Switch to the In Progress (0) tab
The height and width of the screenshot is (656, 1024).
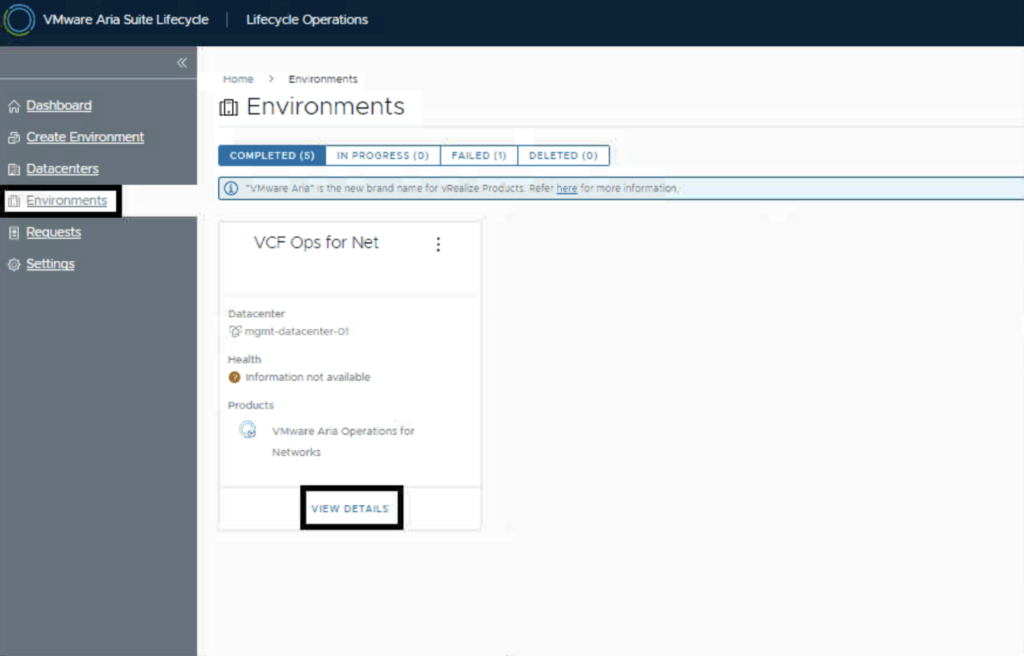click(x=382, y=156)
